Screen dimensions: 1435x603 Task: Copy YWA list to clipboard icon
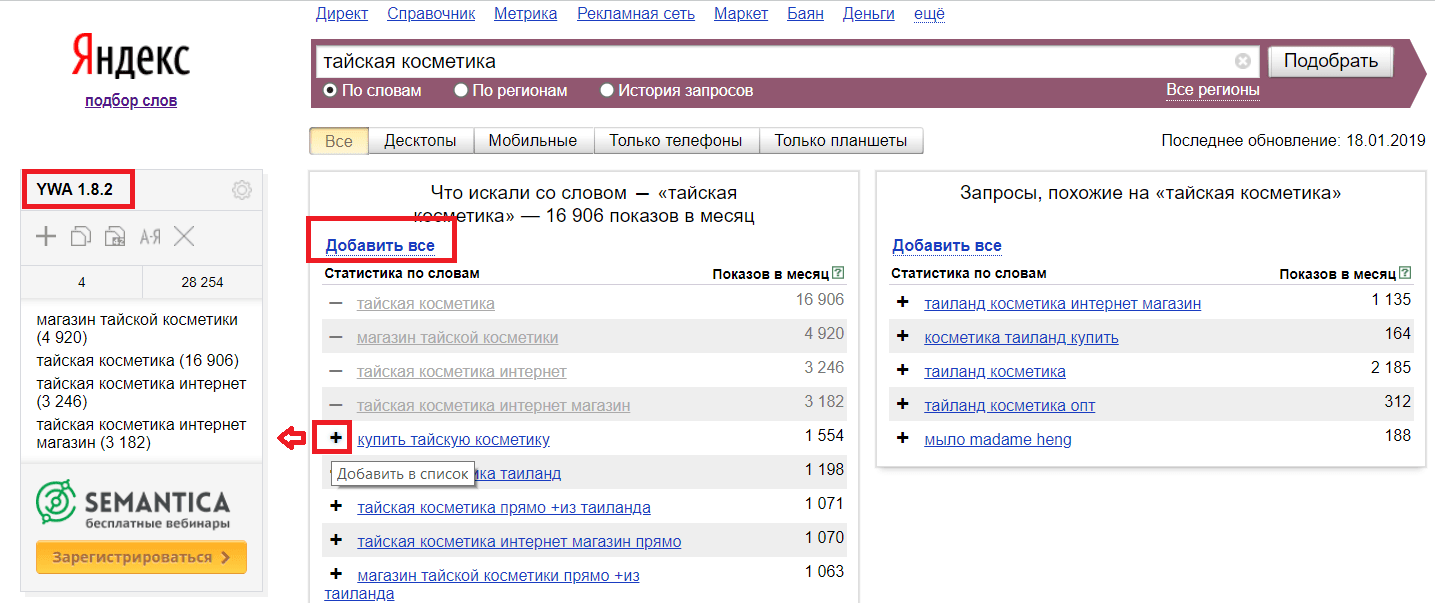[x=81, y=237]
